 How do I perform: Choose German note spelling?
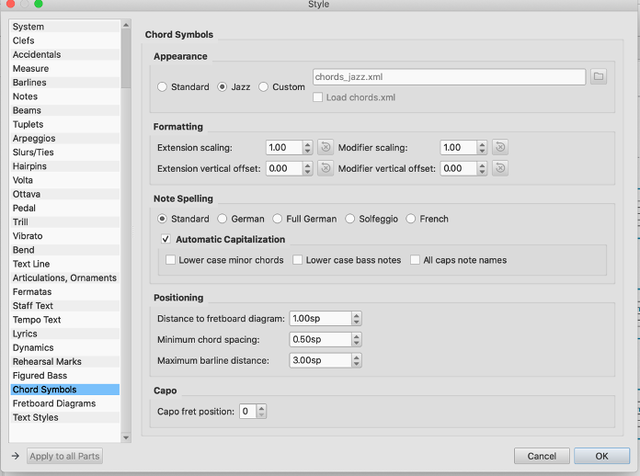tap(222, 219)
